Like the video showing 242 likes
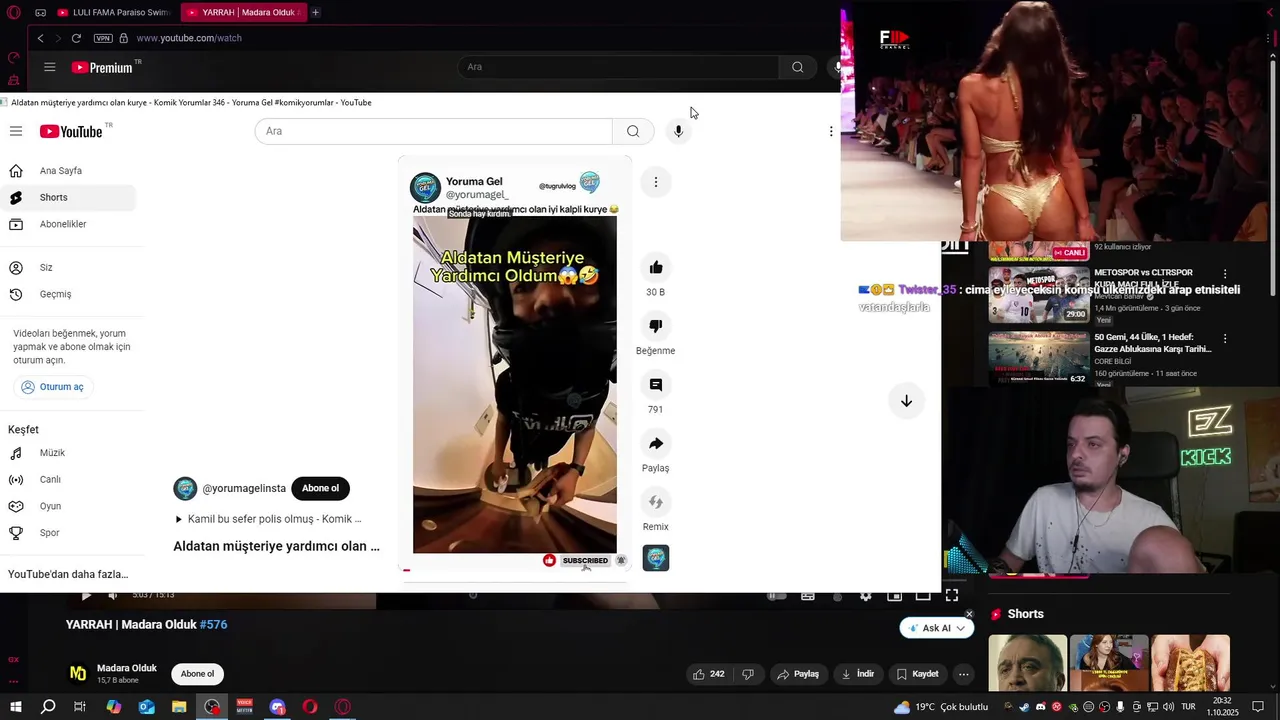 [708, 674]
